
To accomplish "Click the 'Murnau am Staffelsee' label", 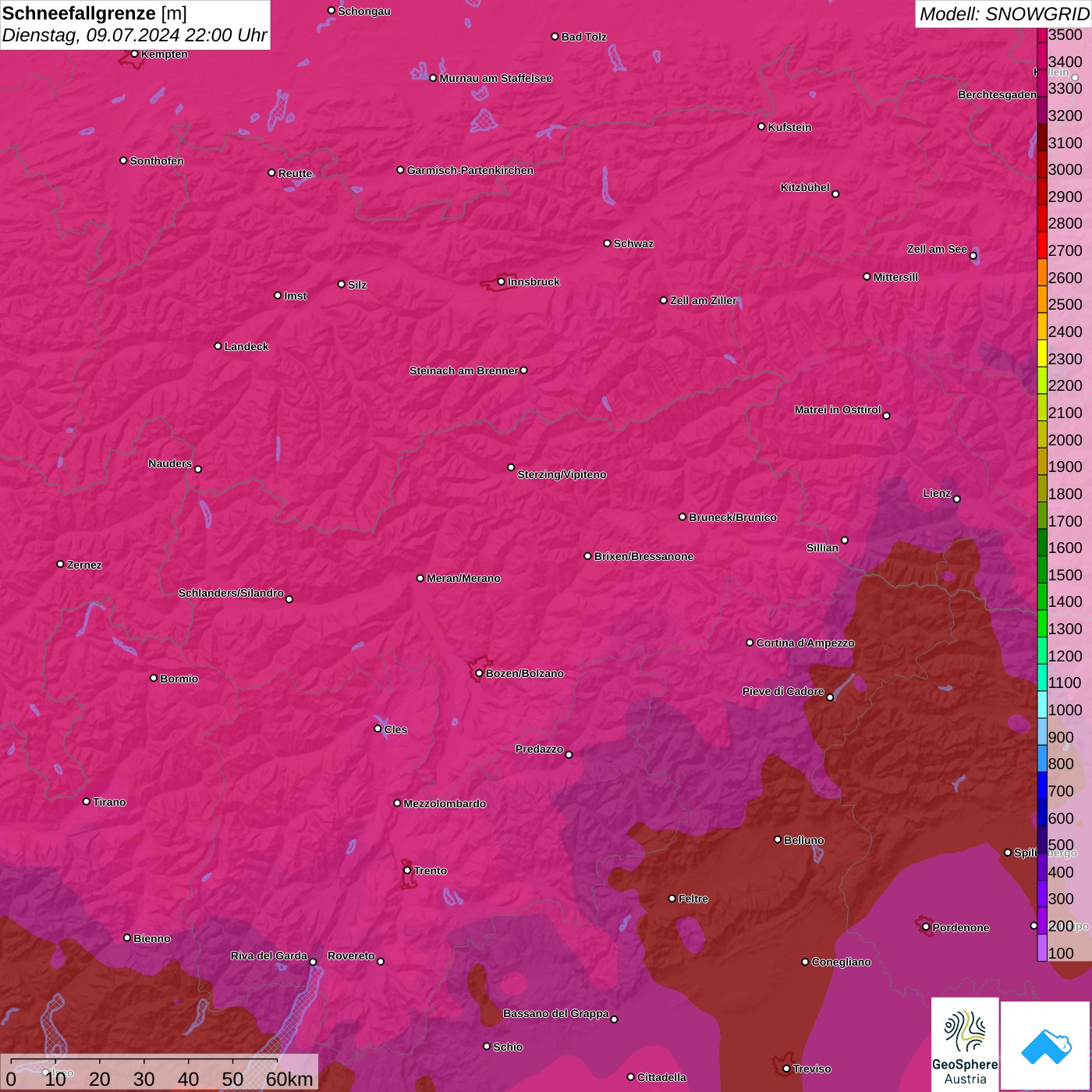I will (496, 78).
